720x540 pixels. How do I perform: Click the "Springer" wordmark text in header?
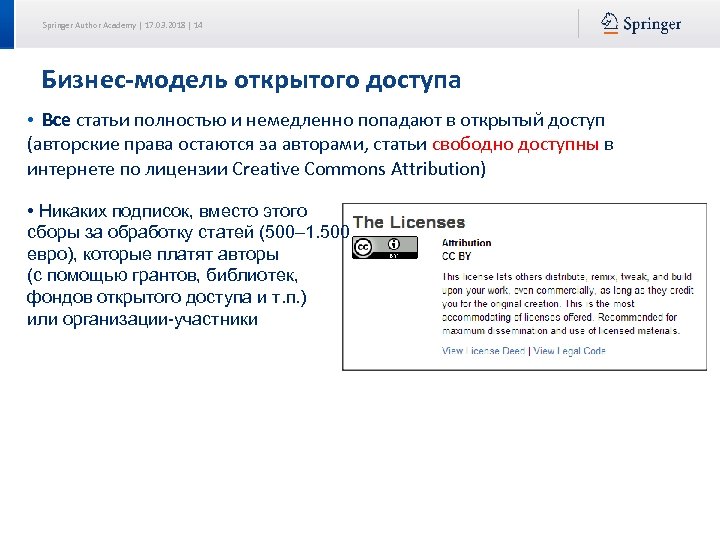click(652, 24)
